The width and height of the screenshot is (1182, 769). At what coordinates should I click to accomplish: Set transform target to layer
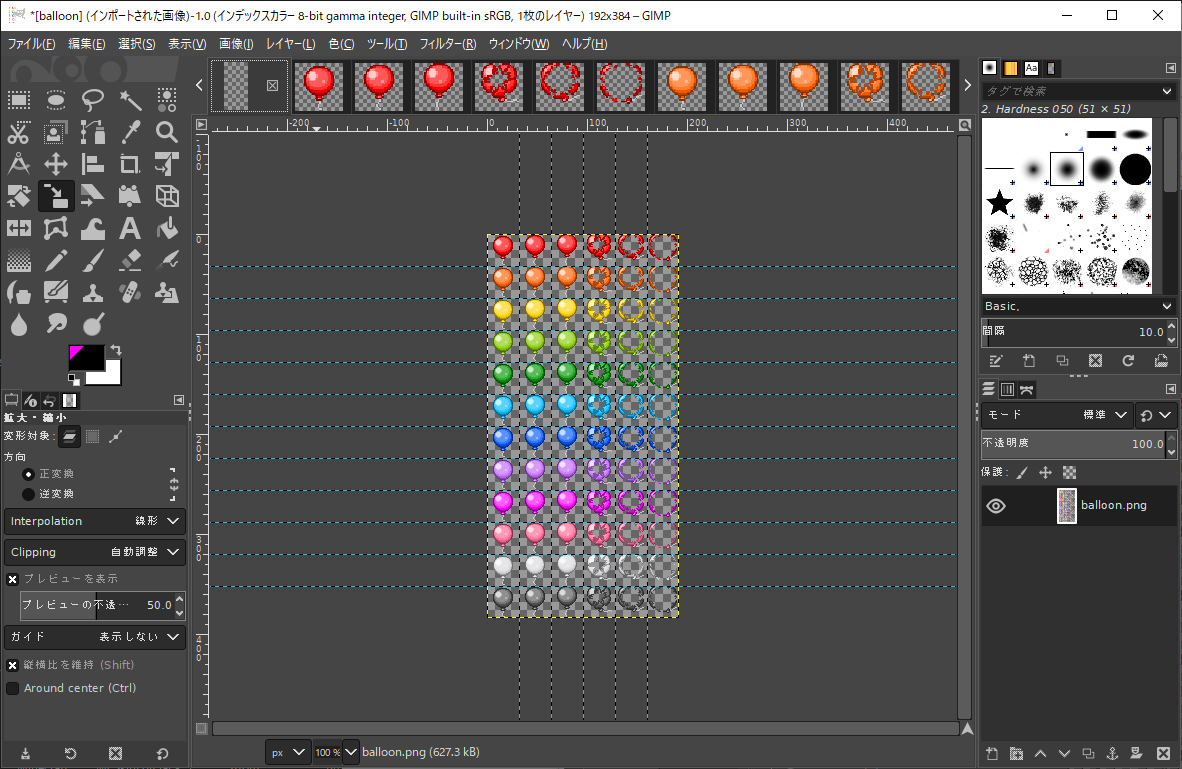(x=69, y=437)
